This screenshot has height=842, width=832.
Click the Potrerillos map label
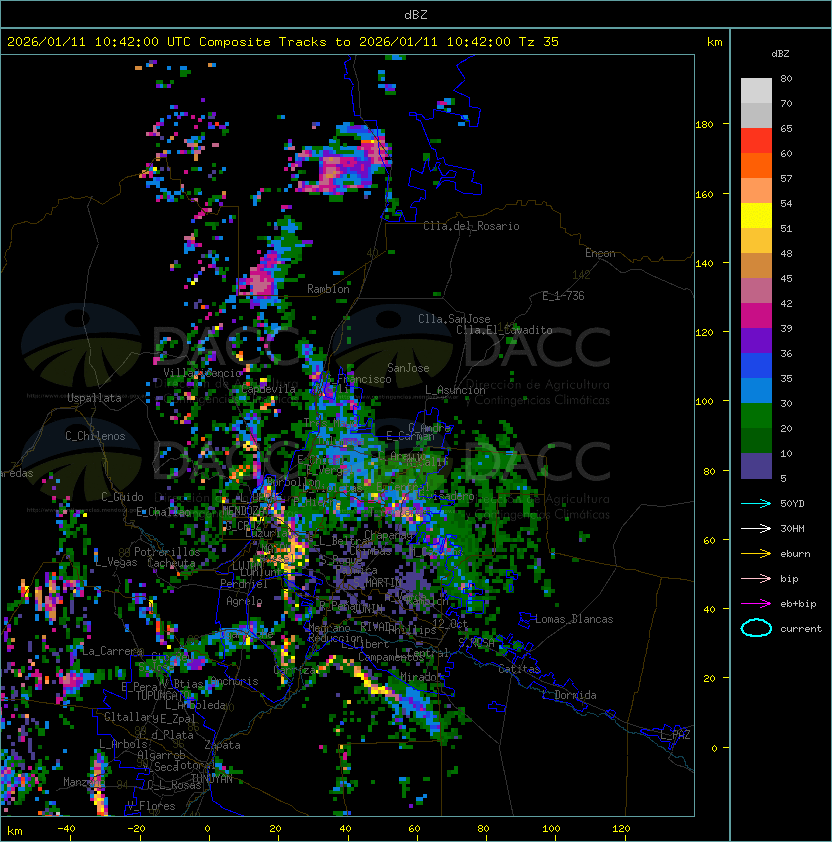167,552
